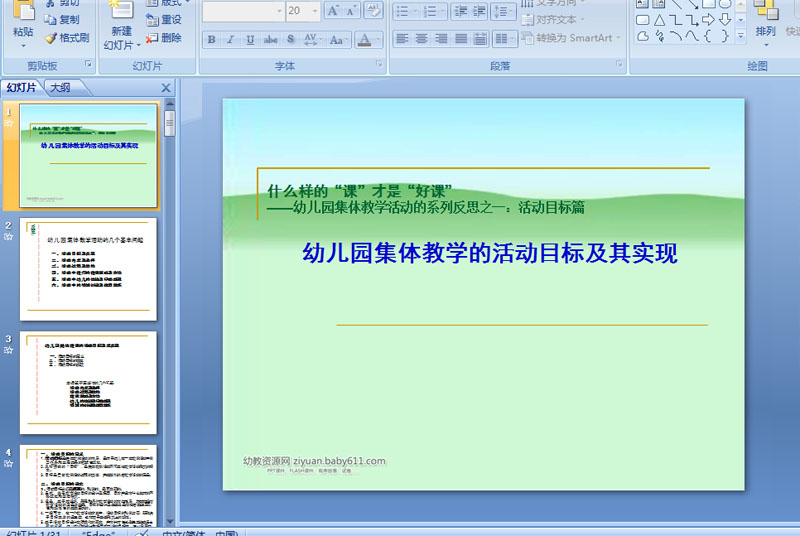800x536 pixels.
Task: Toggle justified text alignment
Action: [461, 39]
